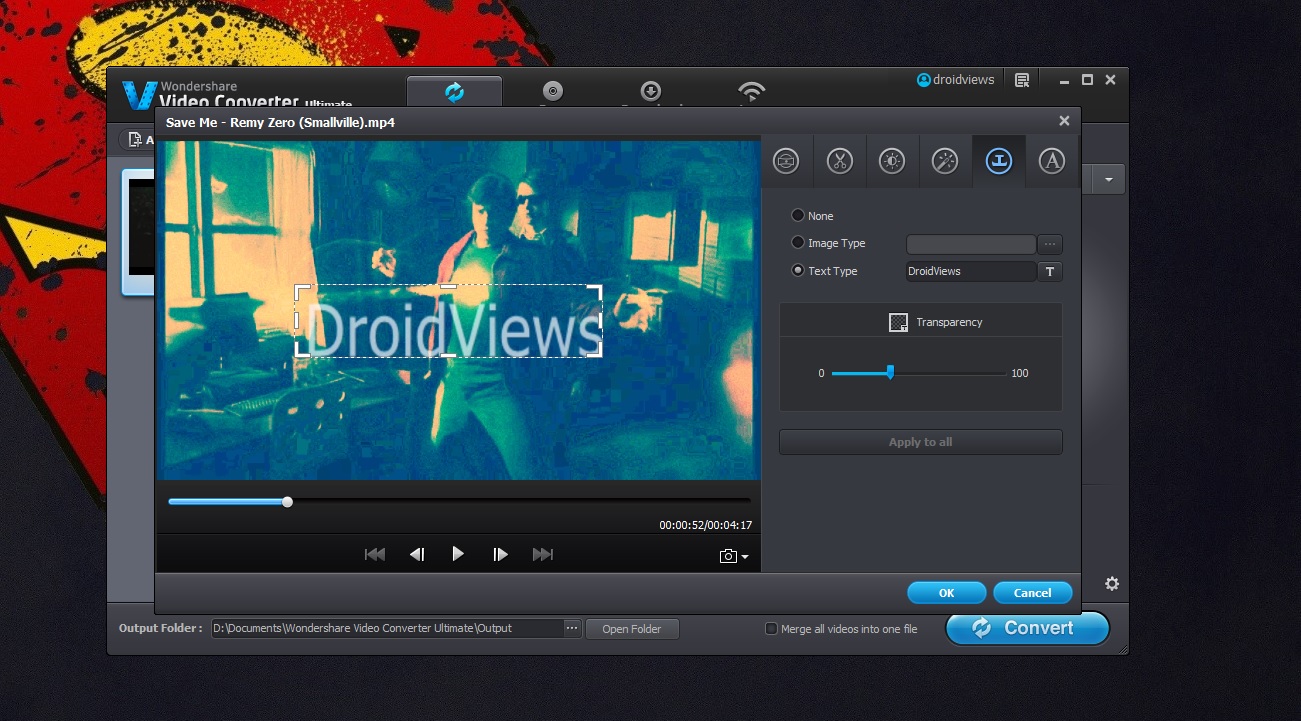Image resolution: width=1301 pixels, height=721 pixels.
Task: Select the None watermark option
Action: tap(798, 215)
